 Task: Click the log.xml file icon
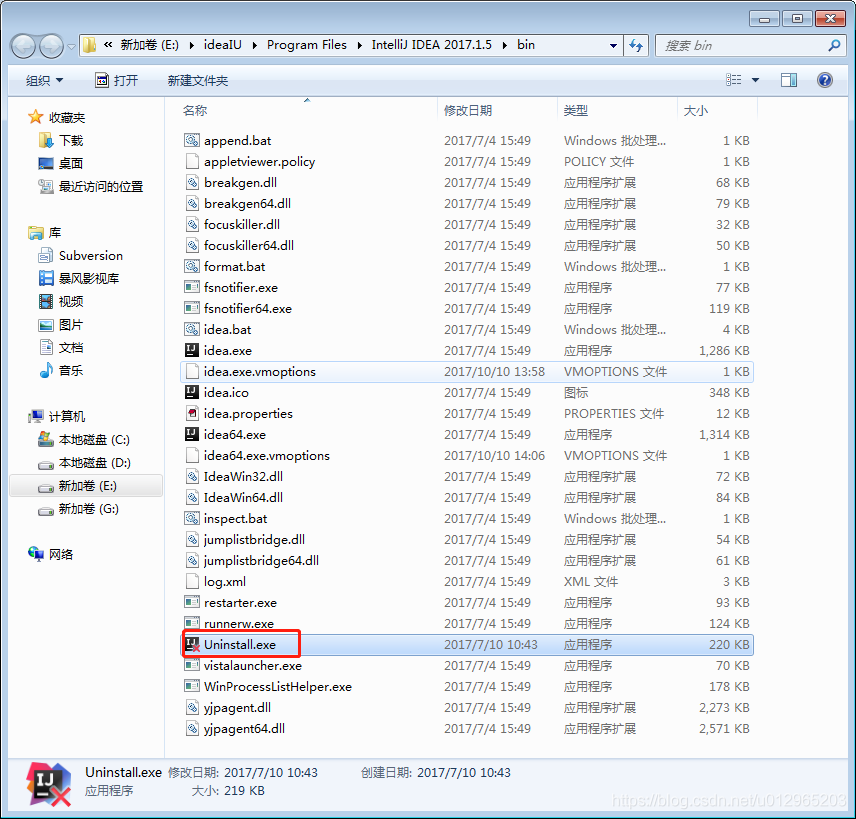tap(192, 581)
